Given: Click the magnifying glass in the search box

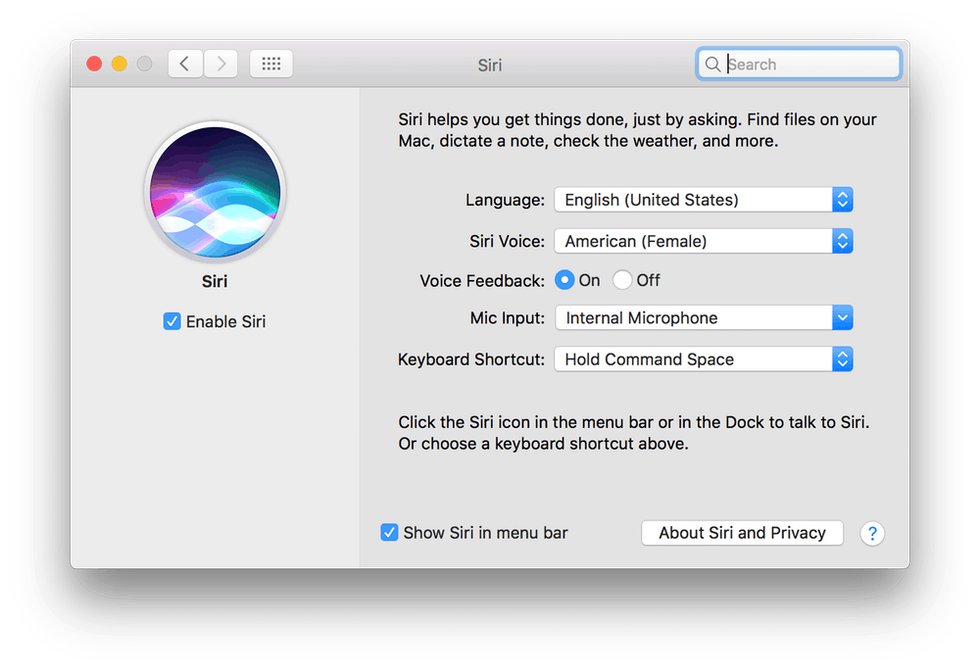Looking at the screenshot, I should pos(713,64).
